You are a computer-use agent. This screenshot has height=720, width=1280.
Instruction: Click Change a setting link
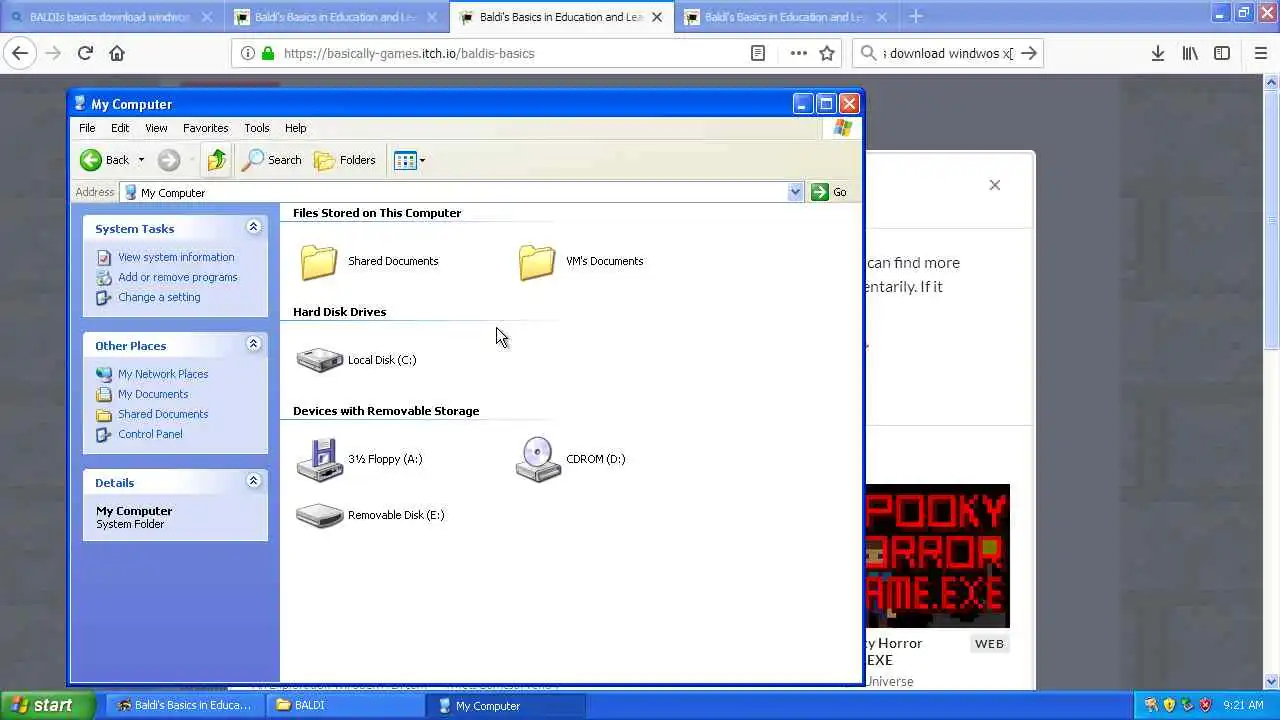[x=159, y=297]
